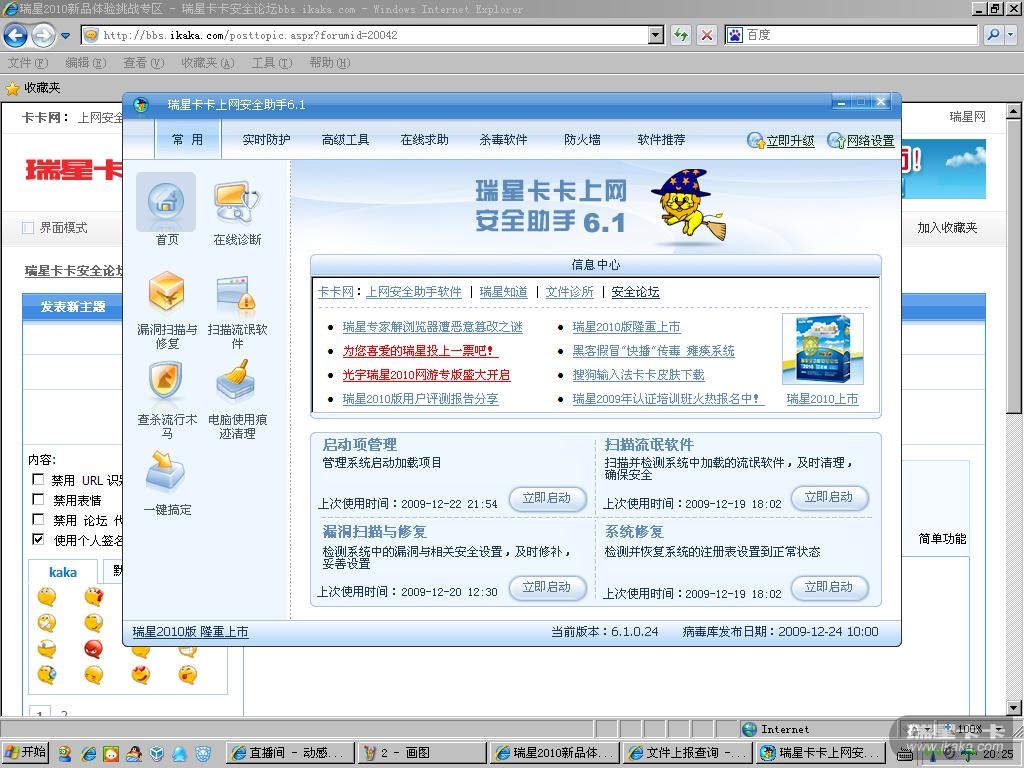Click the IE back arrow button
The image size is (1024, 768).
tap(16, 35)
